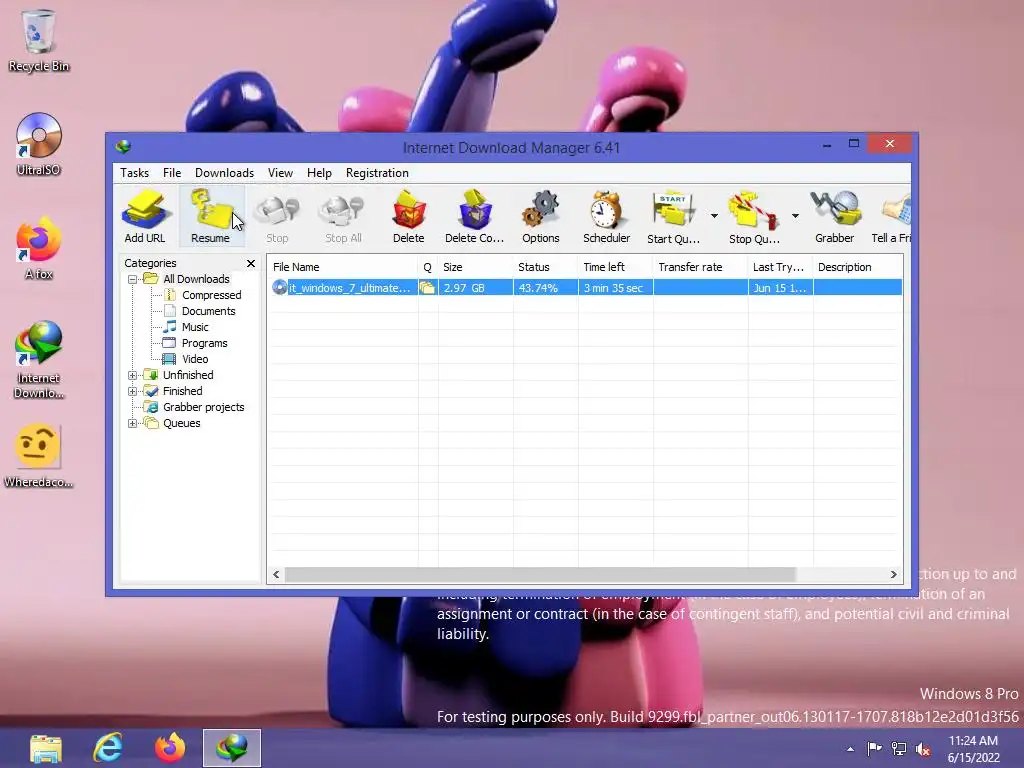Click the muted volume tray icon
Image resolution: width=1024 pixels, height=768 pixels.
[923, 749]
